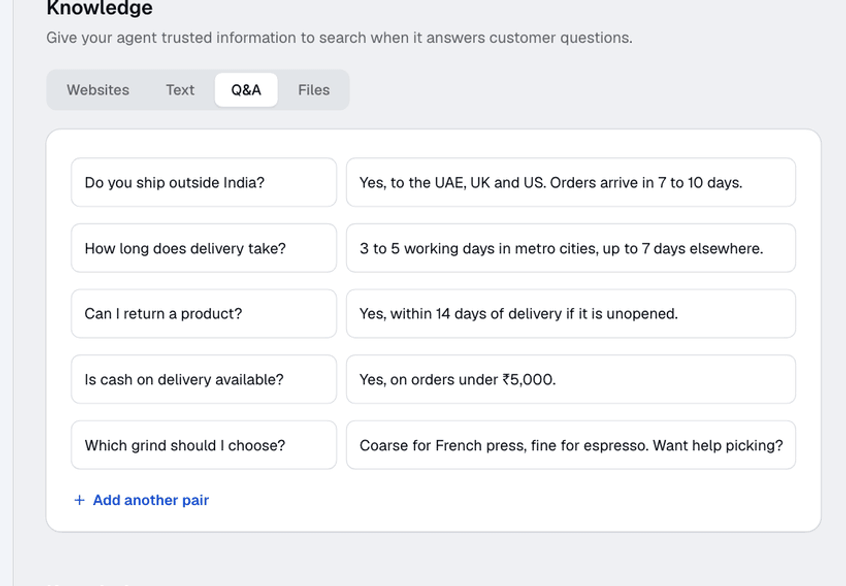Focus the 'How long does delivery take?' field
Viewport: 846px width, 586px height.
(x=204, y=248)
